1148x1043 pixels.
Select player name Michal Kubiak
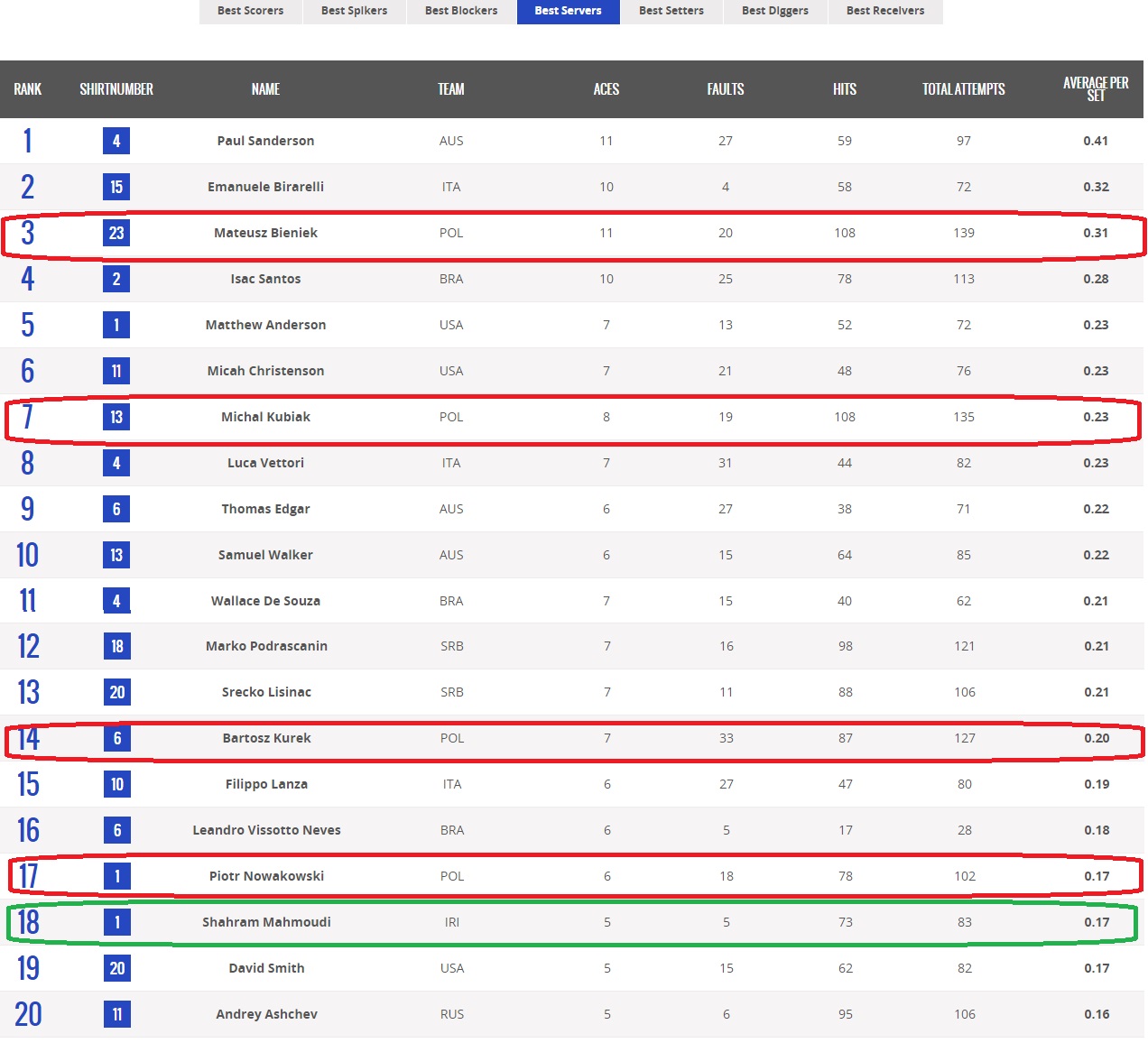[265, 417]
